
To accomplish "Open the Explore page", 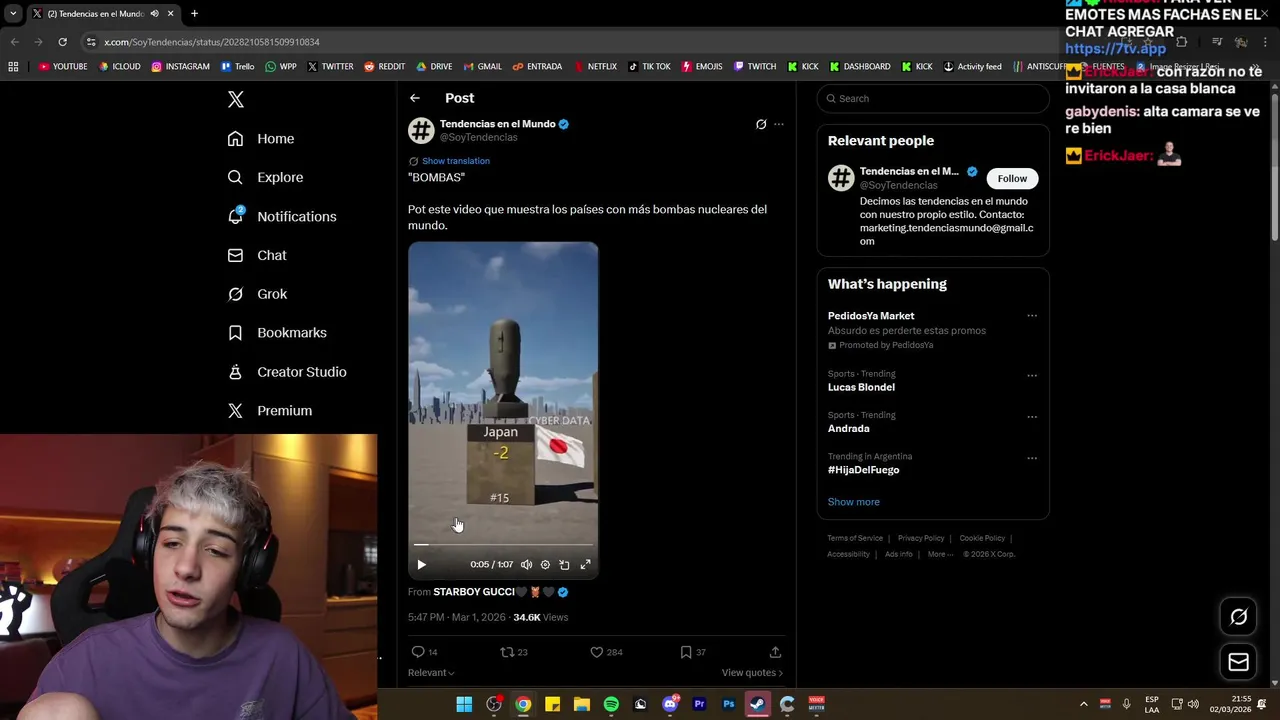I will coord(265,177).
